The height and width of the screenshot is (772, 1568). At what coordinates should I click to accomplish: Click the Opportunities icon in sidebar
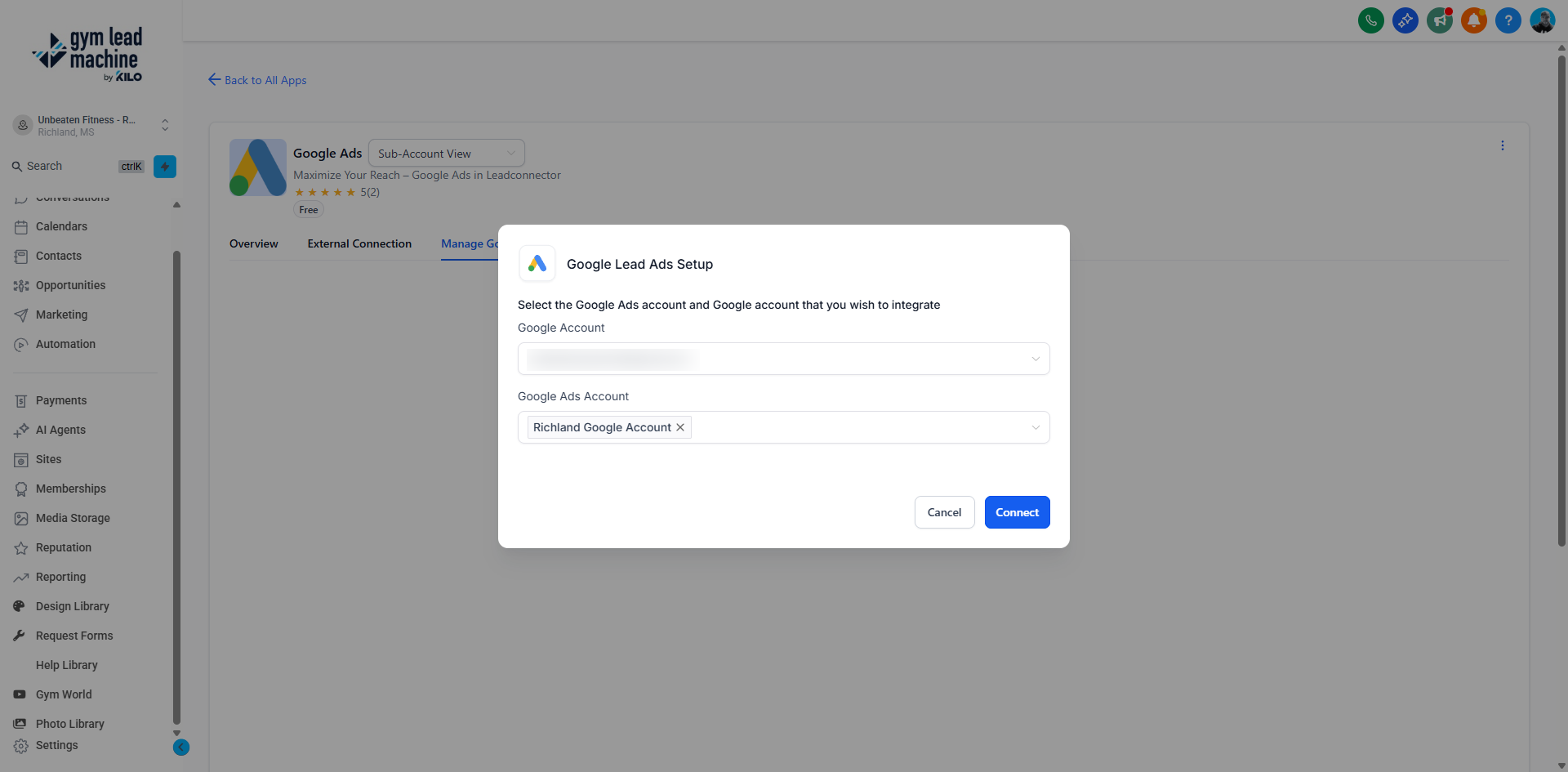click(x=21, y=286)
